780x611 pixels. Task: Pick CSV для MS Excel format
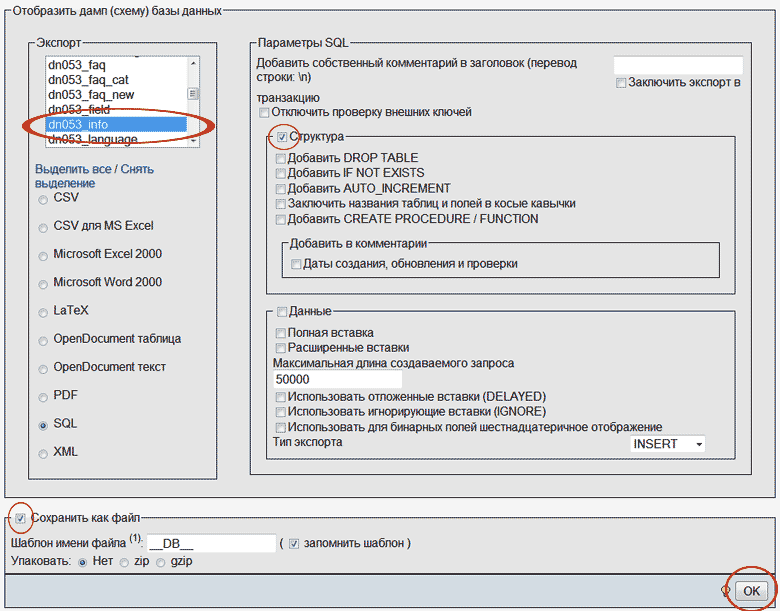(42, 228)
